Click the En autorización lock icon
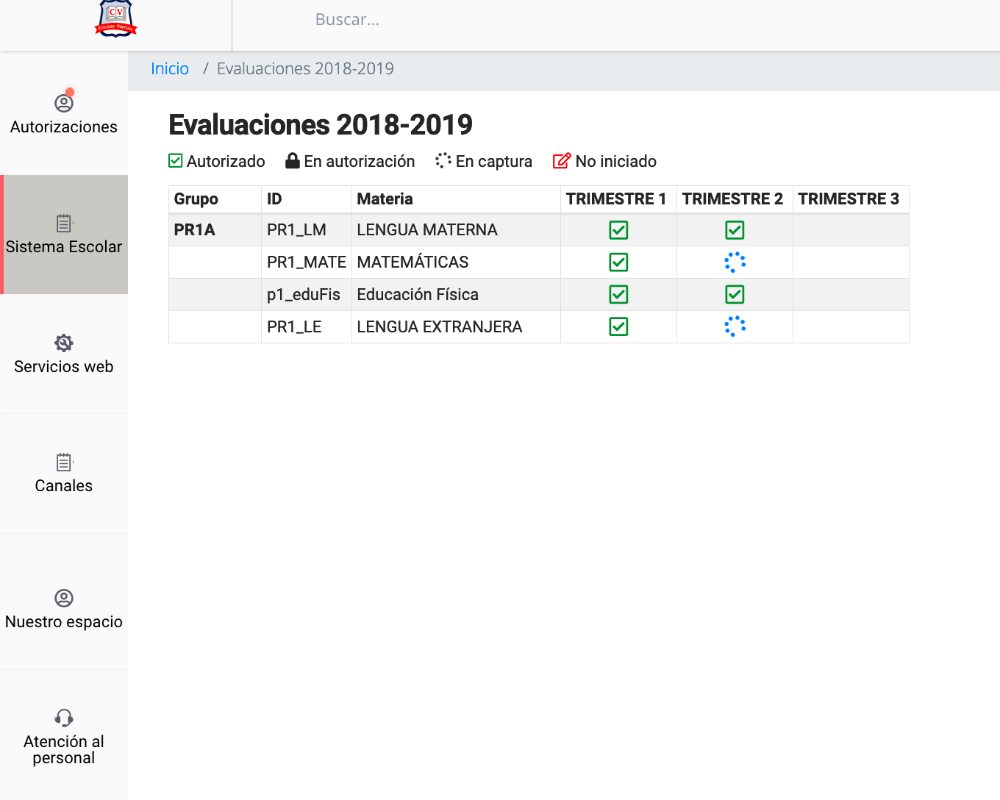Viewport: 1000px width, 800px height. point(292,161)
